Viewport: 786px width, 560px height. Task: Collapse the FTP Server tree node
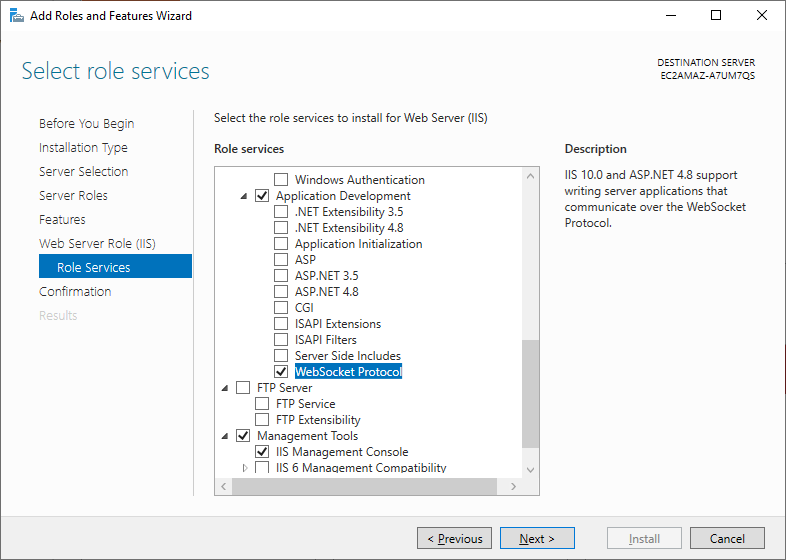point(225,389)
